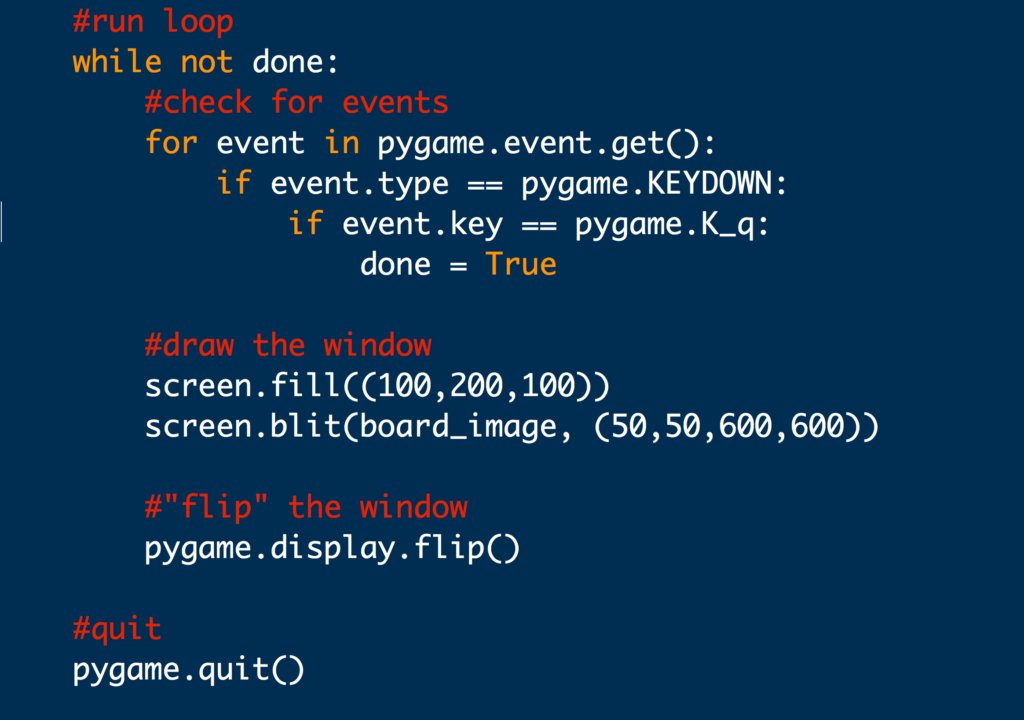Click 'pygame.quit()' at the bottom
The height and width of the screenshot is (720, 1024).
point(189,670)
